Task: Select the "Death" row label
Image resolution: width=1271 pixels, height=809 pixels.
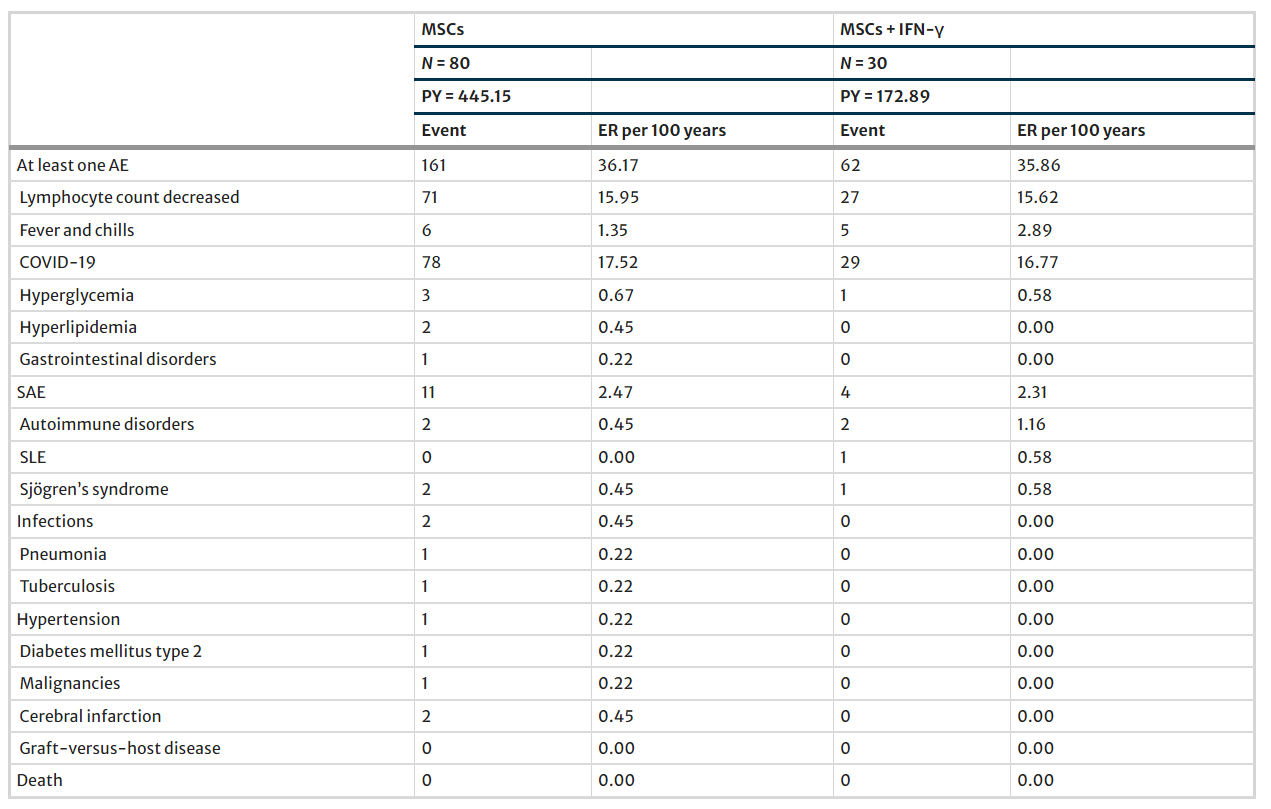Action: tap(39, 780)
